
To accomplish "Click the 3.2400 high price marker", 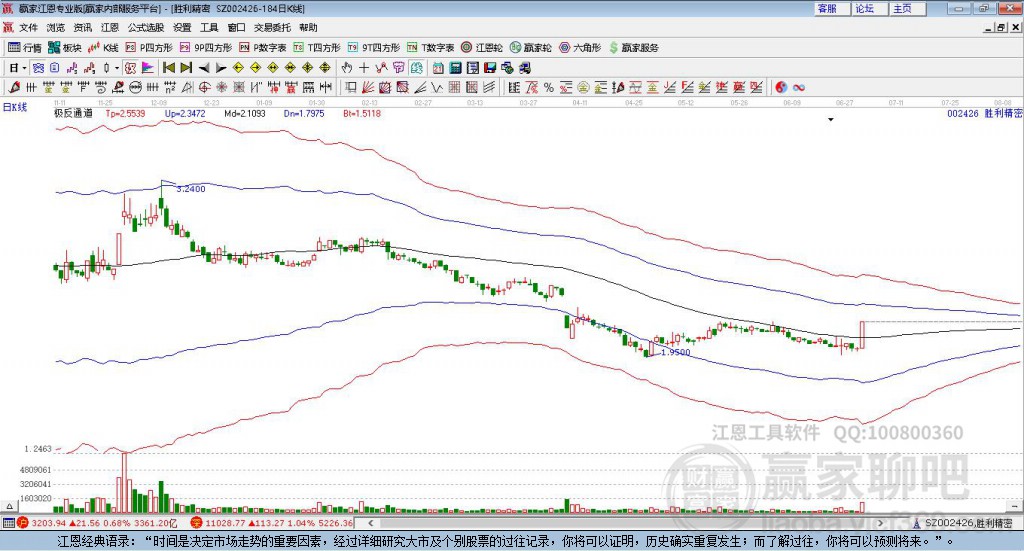I will coord(191,189).
